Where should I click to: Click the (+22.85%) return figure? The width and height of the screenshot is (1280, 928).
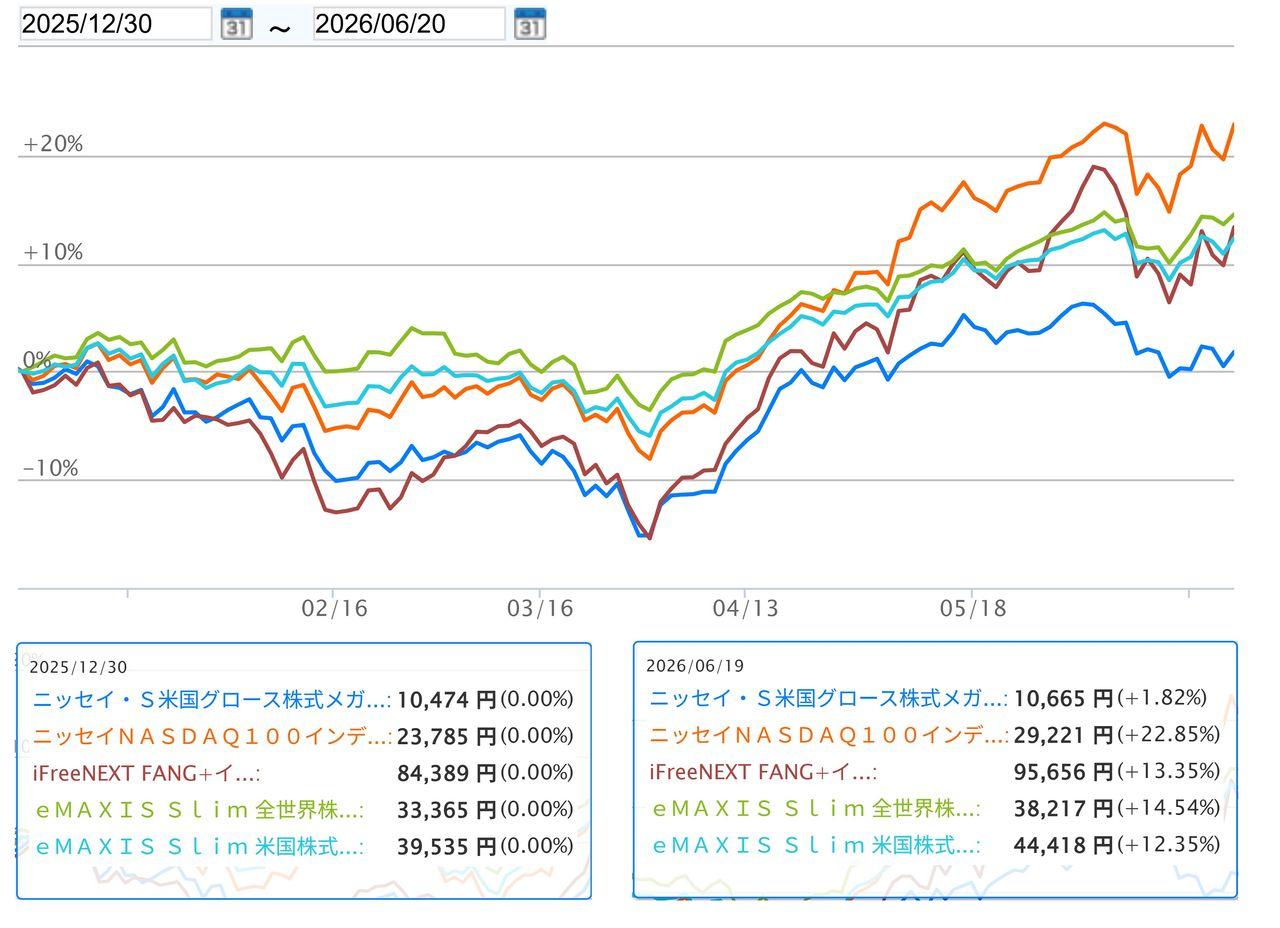click(x=1168, y=734)
